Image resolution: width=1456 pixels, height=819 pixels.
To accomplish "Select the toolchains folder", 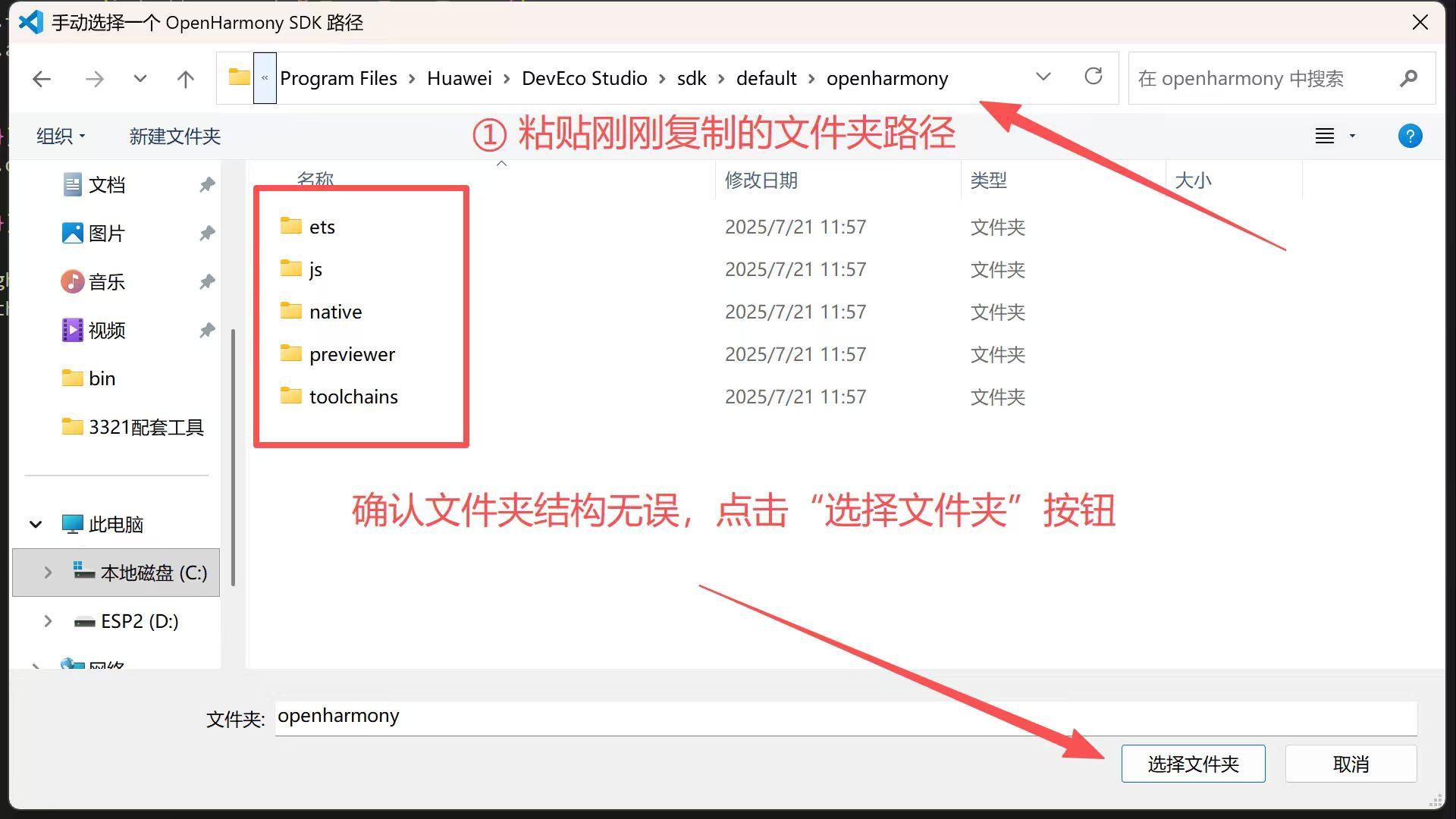I will pyautogui.click(x=353, y=396).
